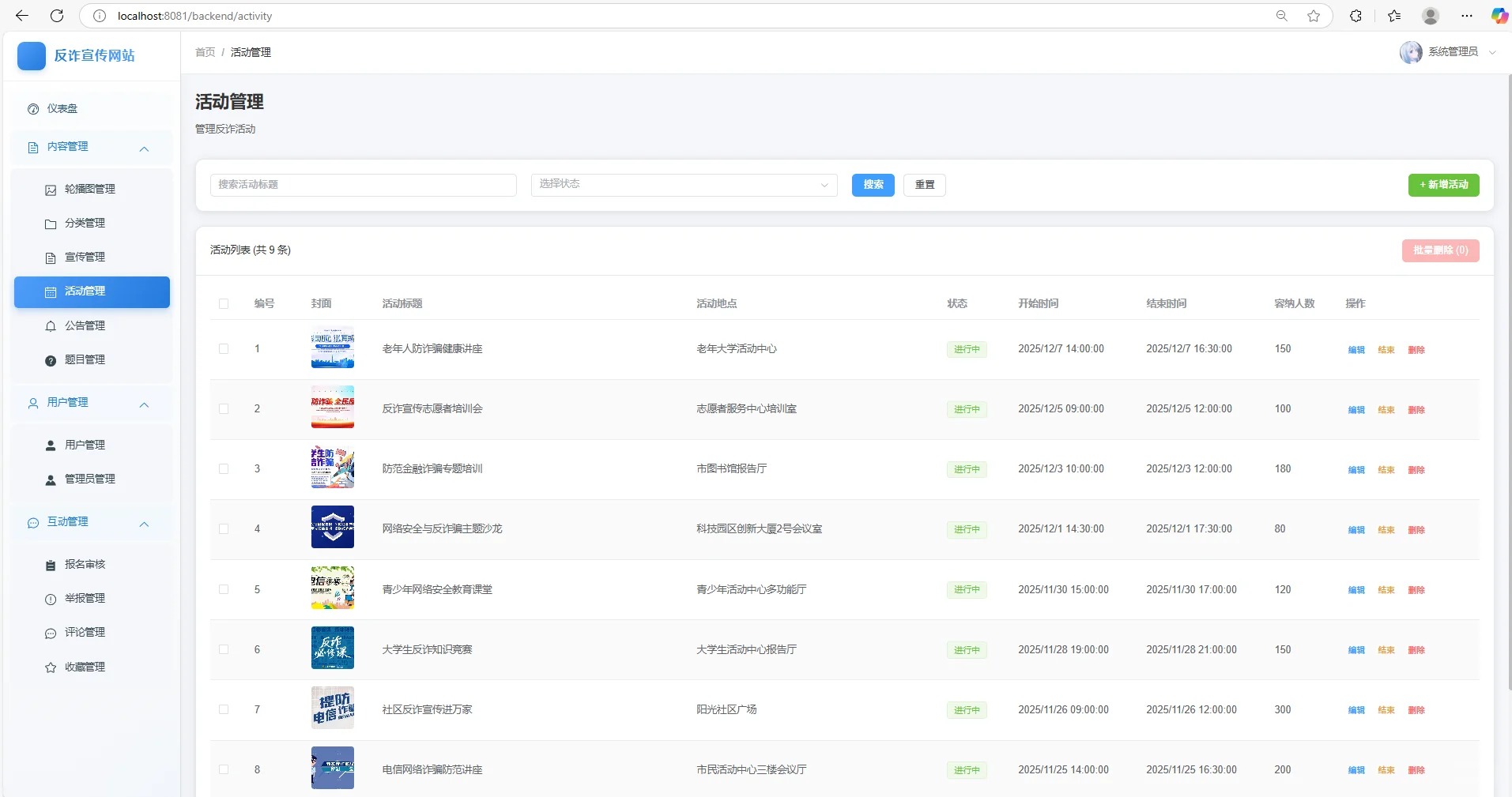Open Copilot from the browser toolbar

coord(1498,16)
